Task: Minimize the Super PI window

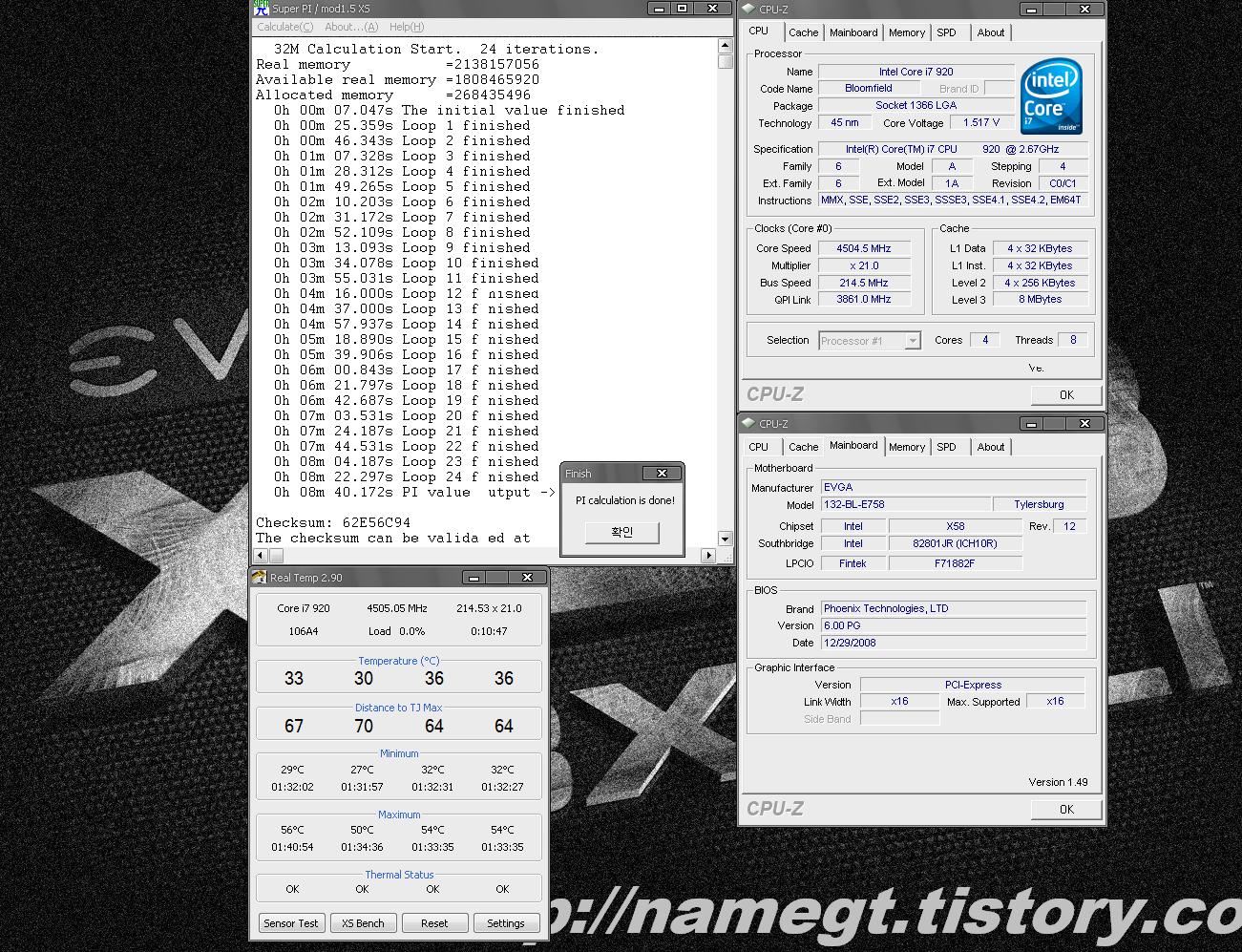Action: coord(658,8)
